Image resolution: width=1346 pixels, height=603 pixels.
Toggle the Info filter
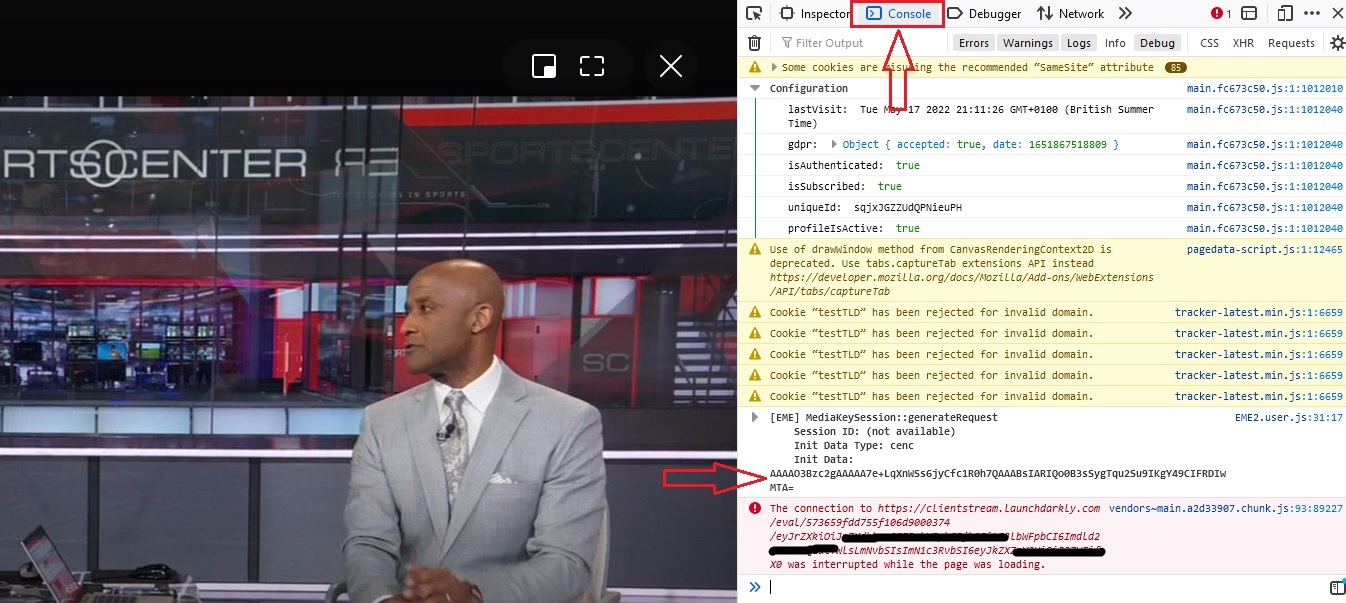click(1115, 43)
